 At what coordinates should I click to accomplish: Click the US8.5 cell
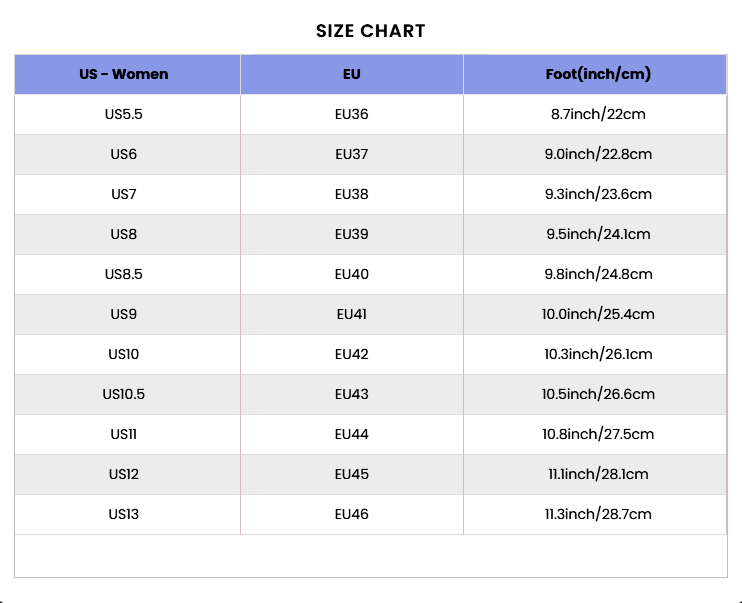pyautogui.click(x=124, y=274)
